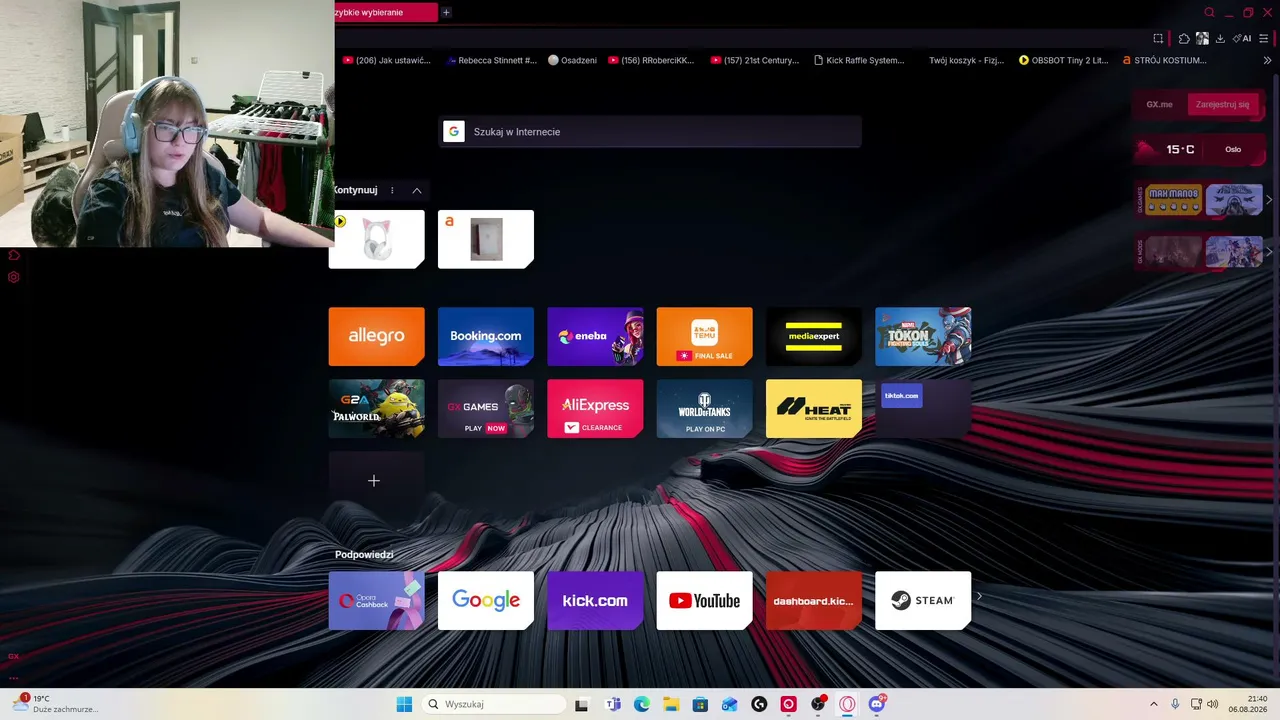This screenshot has width=1280, height=720.
Task: Open the HEAT speed dial tile
Action: tap(814, 408)
